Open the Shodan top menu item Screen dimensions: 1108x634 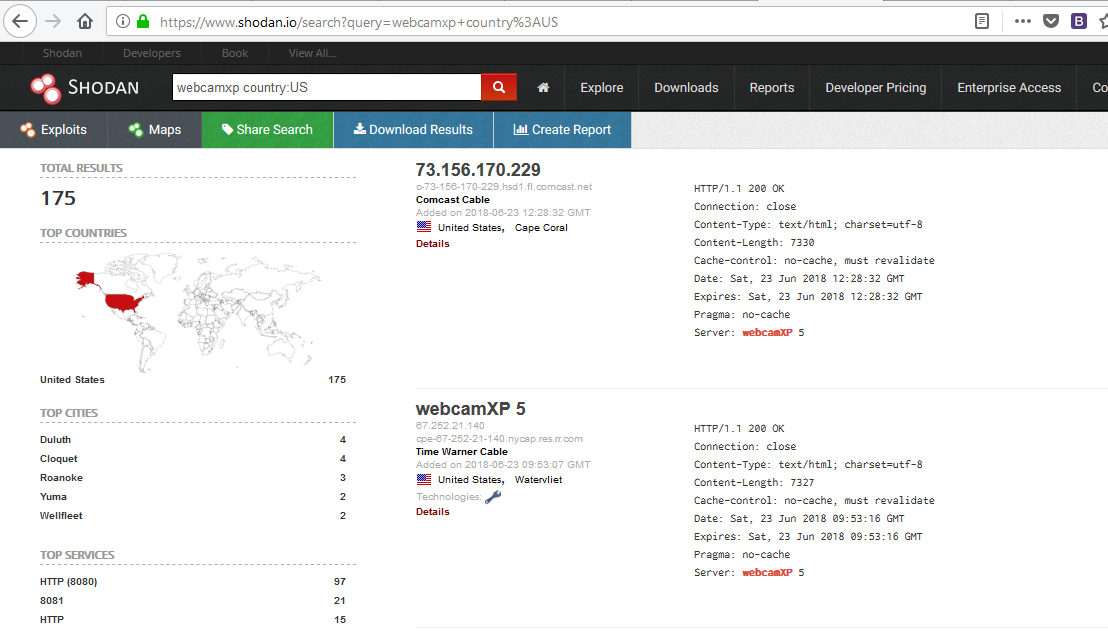[x=62, y=53]
